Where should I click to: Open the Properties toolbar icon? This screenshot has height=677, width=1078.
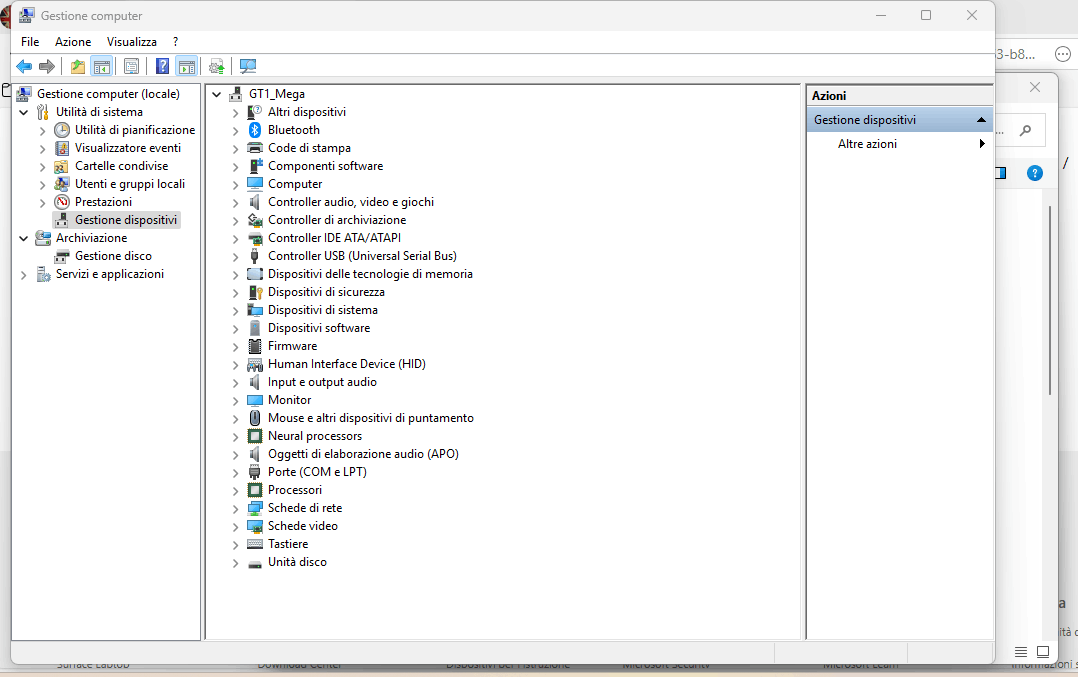(131, 66)
